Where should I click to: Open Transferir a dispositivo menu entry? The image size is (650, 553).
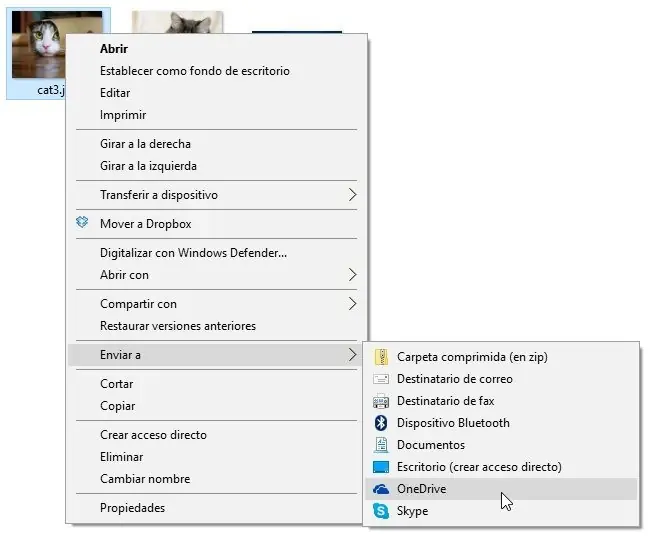(x=216, y=194)
